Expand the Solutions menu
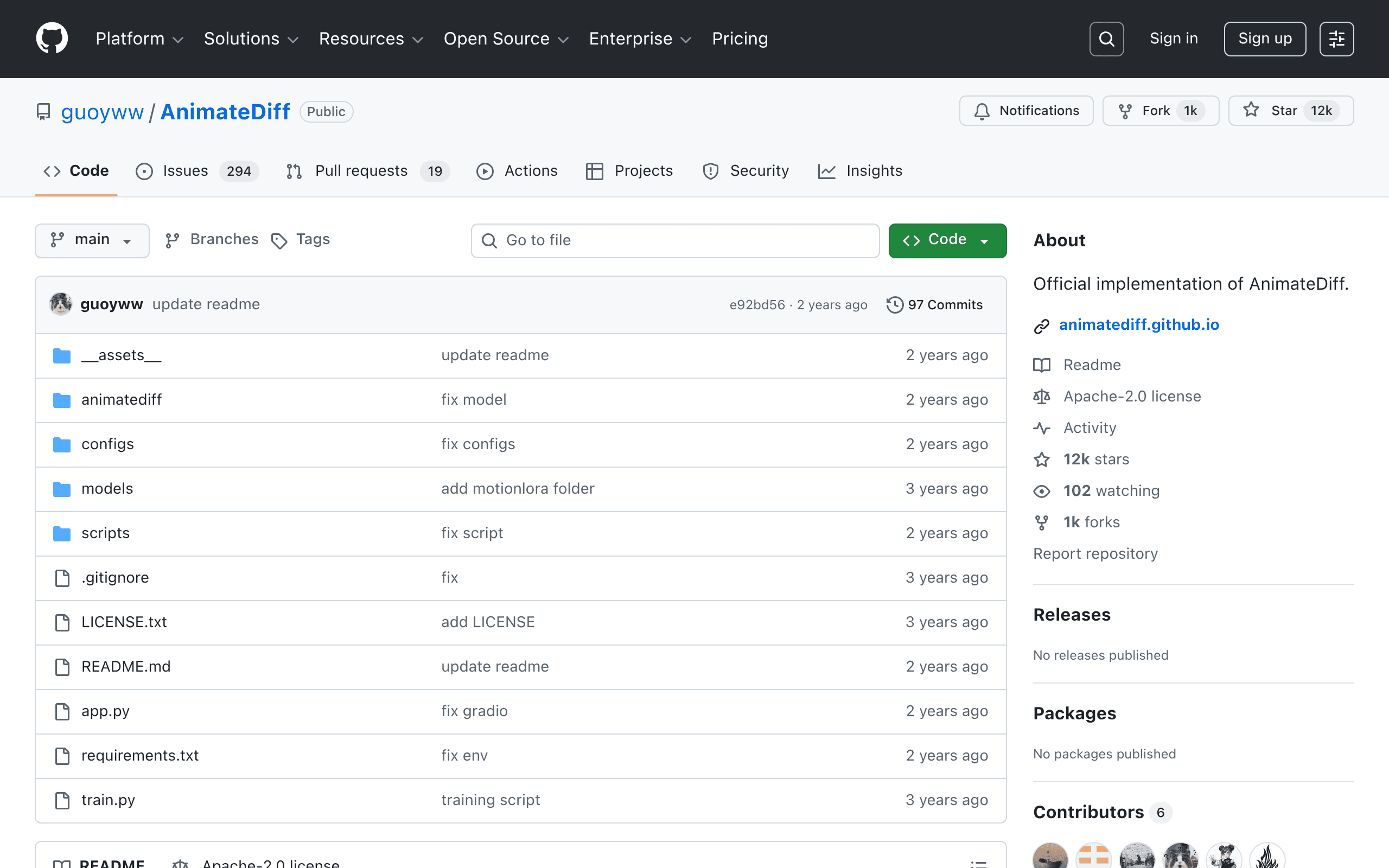 tap(251, 39)
